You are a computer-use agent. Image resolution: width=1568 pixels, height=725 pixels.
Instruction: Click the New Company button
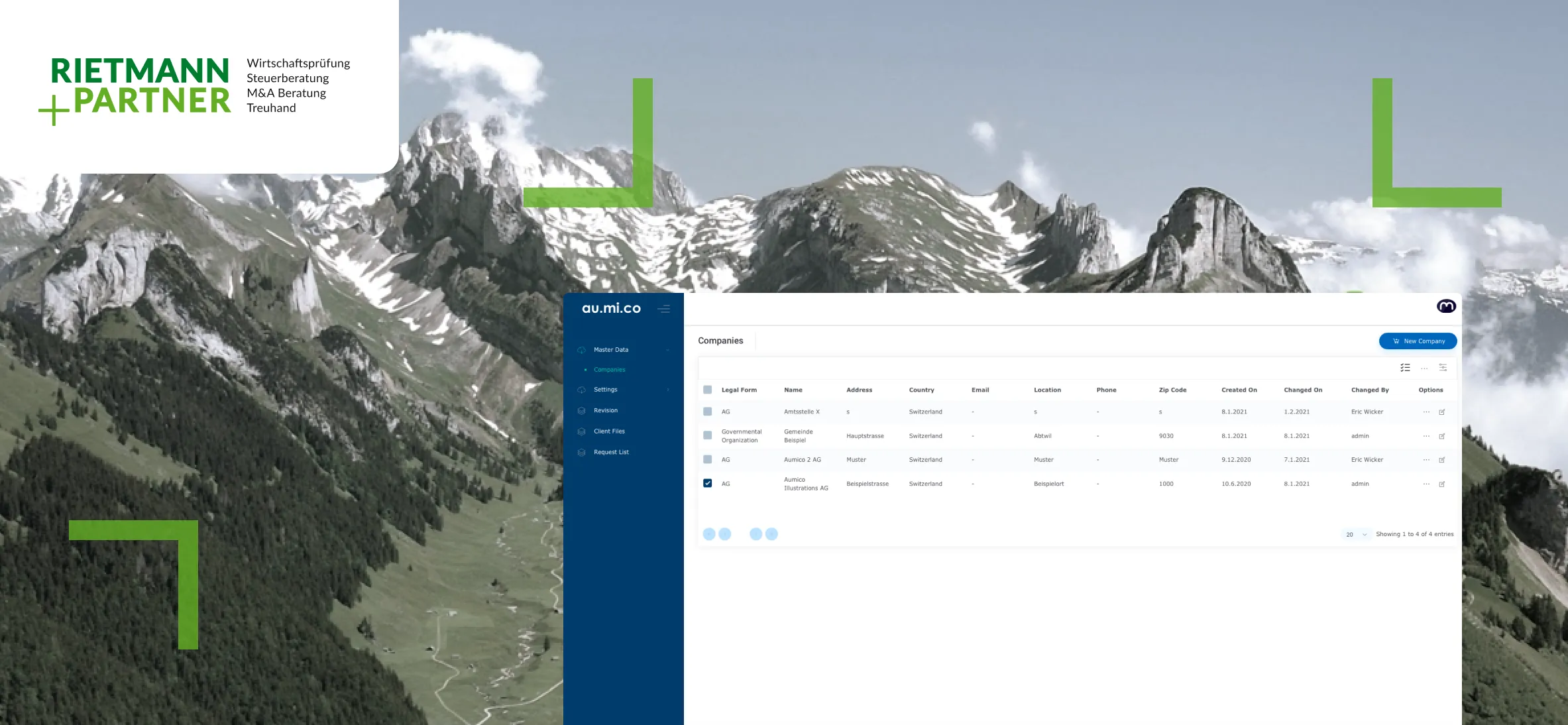point(1418,341)
